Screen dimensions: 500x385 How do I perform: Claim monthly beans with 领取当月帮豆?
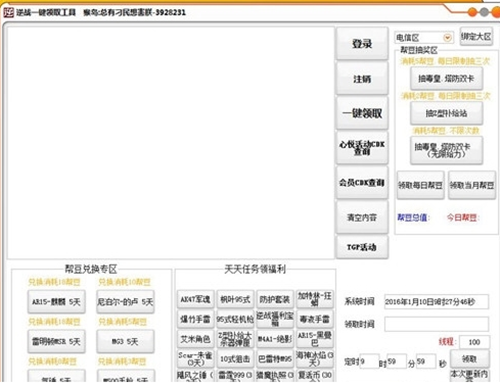click(x=472, y=185)
